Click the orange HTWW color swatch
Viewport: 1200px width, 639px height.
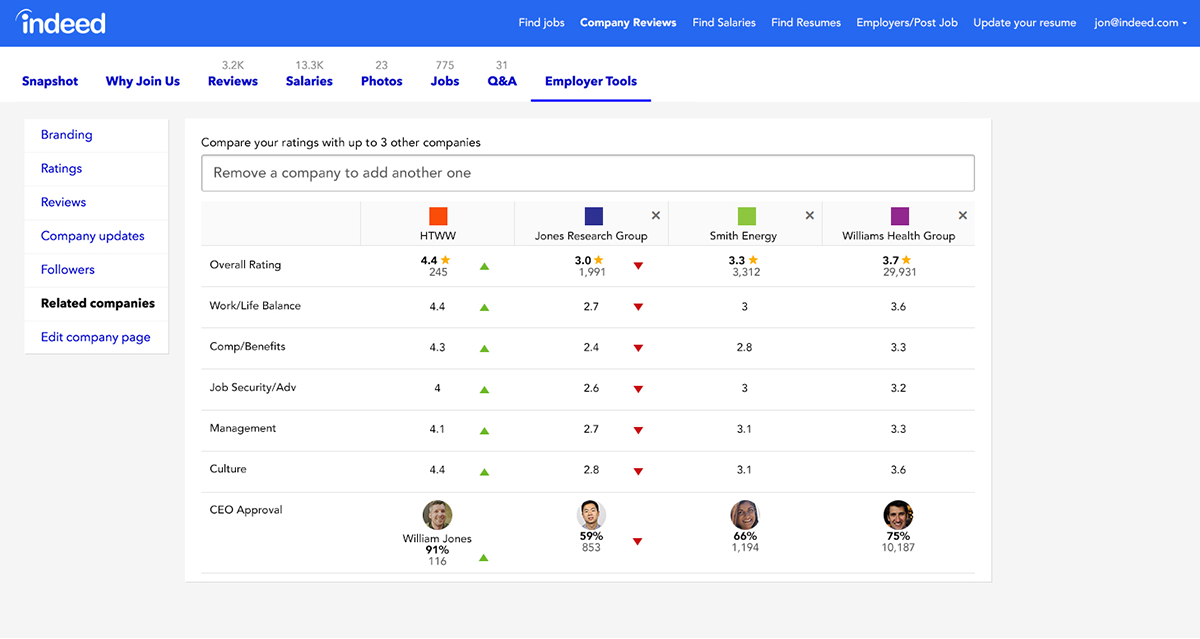[438, 216]
